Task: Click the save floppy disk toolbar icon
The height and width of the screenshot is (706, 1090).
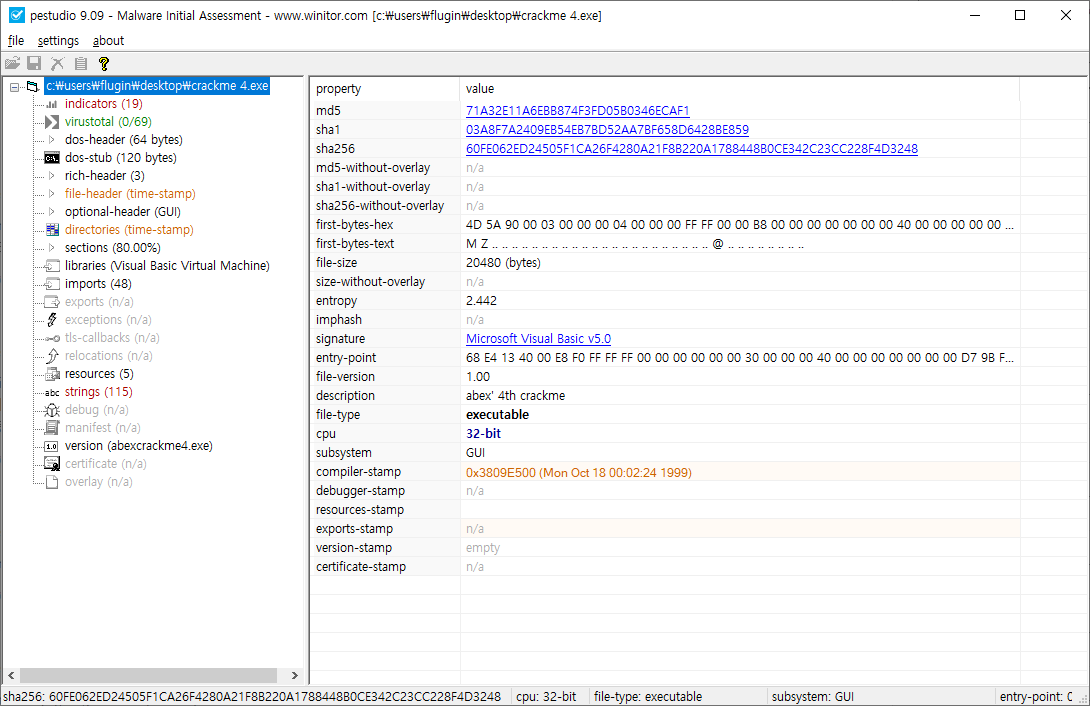Action: tap(34, 63)
